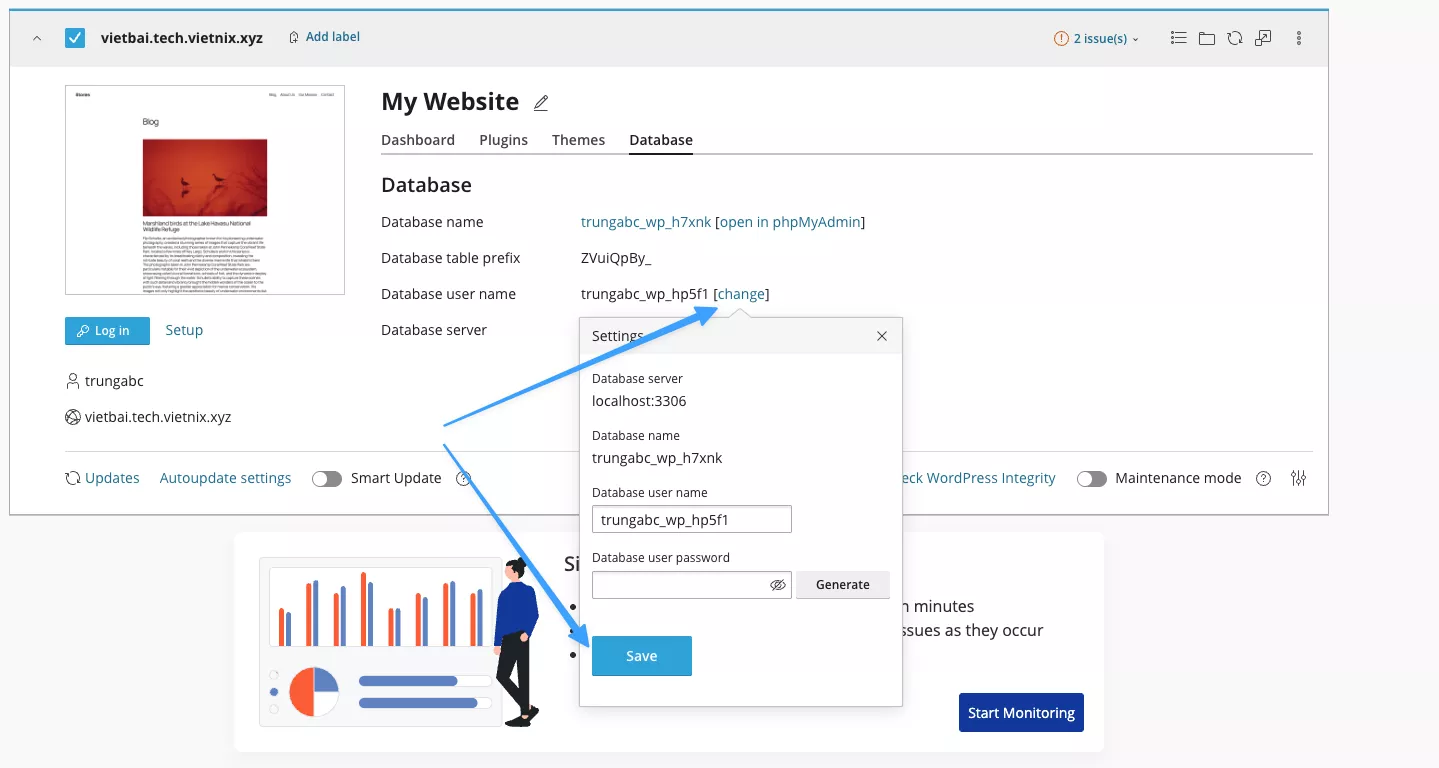Image resolution: width=1439 pixels, height=768 pixels.
Task: Turn on Maintenance mode
Action: pyautogui.click(x=1091, y=478)
